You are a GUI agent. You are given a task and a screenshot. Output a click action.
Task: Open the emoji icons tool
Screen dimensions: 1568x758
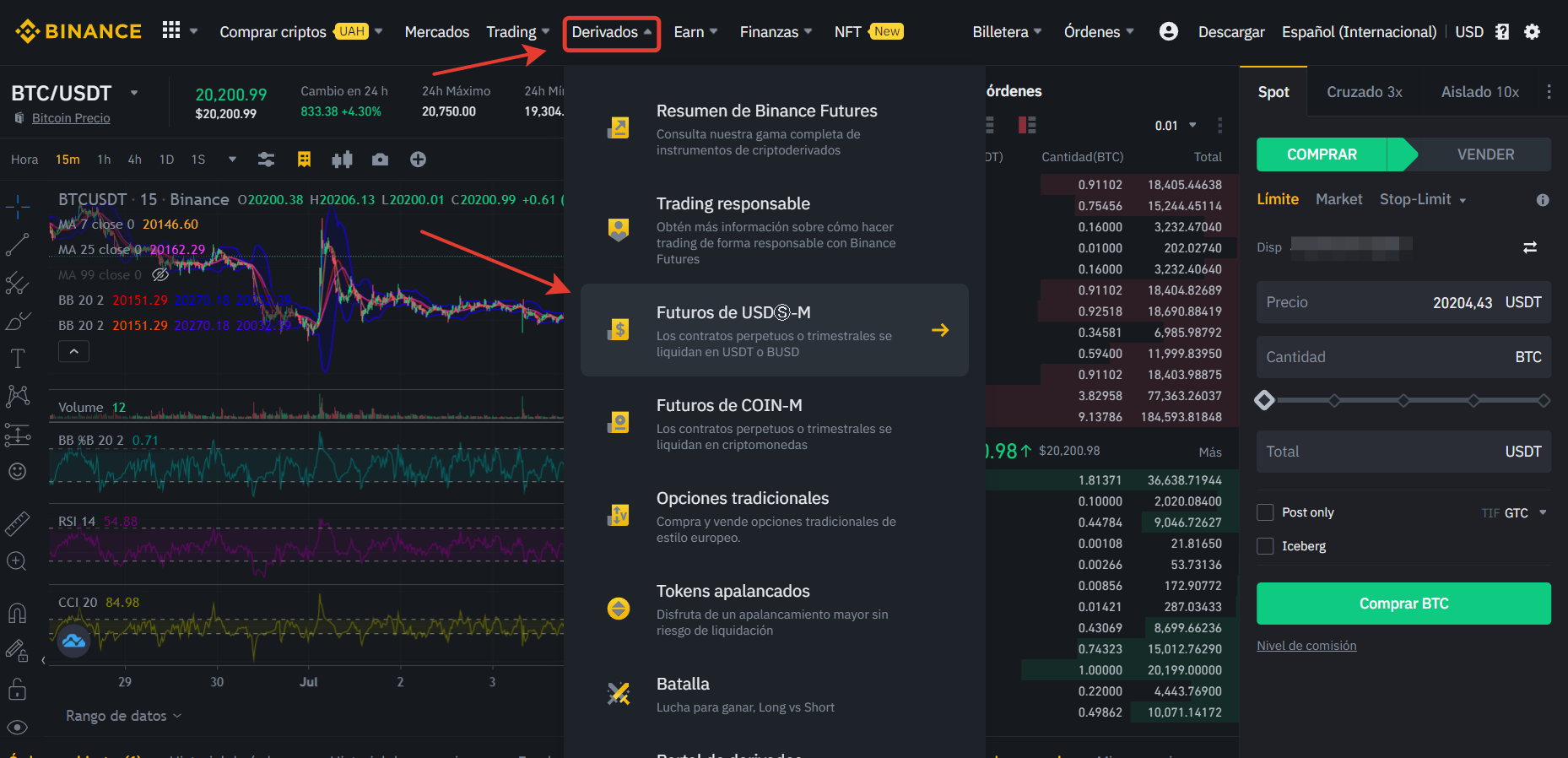click(17, 471)
